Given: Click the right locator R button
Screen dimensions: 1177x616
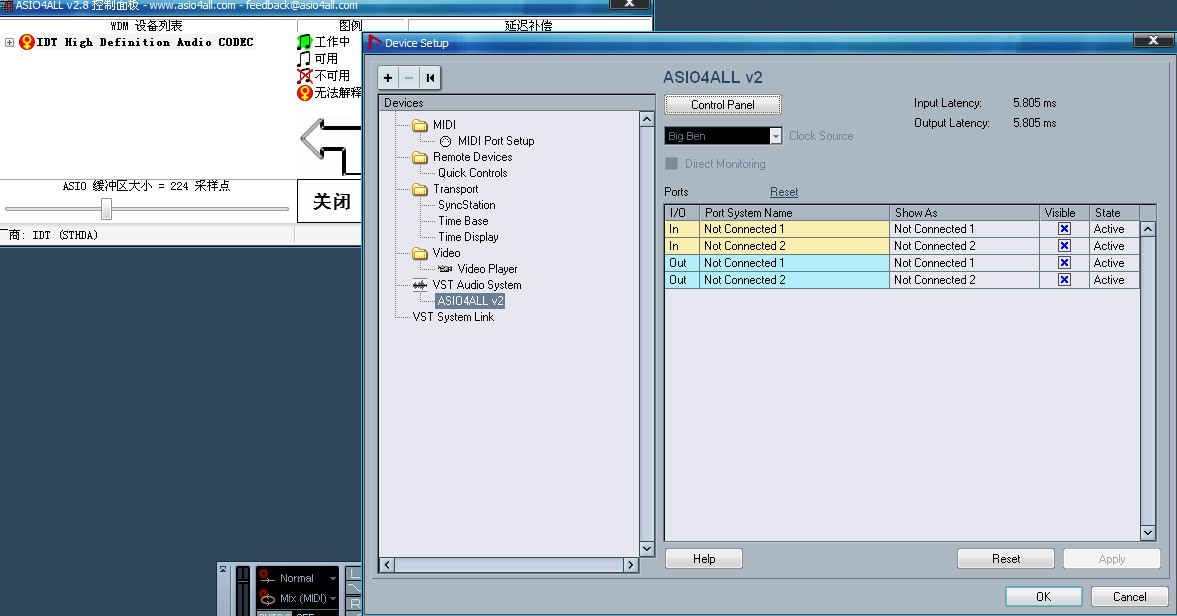Looking at the screenshot, I should [354, 603].
